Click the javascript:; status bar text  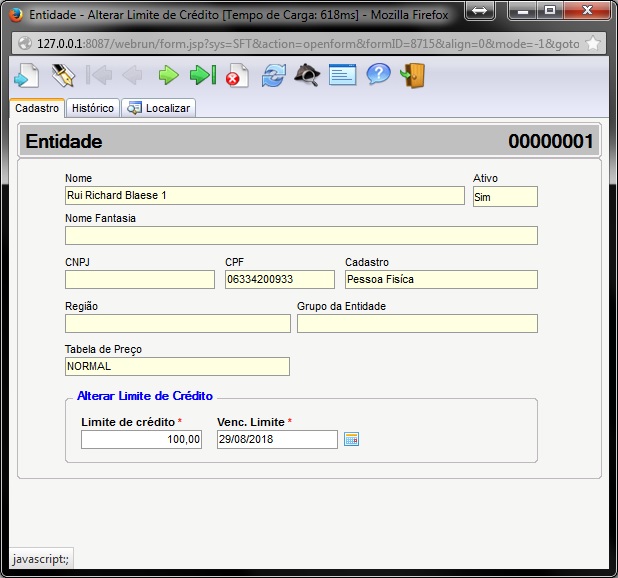[x=41, y=559]
